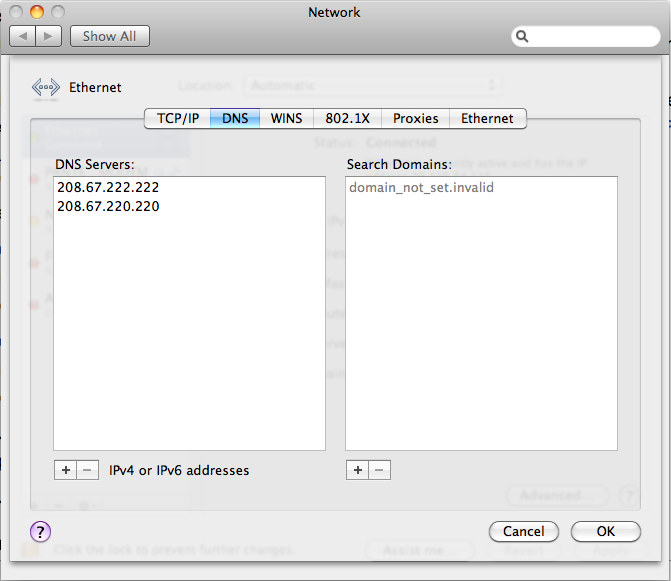Image resolution: width=671 pixels, height=581 pixels.
Task: Select the domain_not_set.invalid search domain
Action: 481,187
